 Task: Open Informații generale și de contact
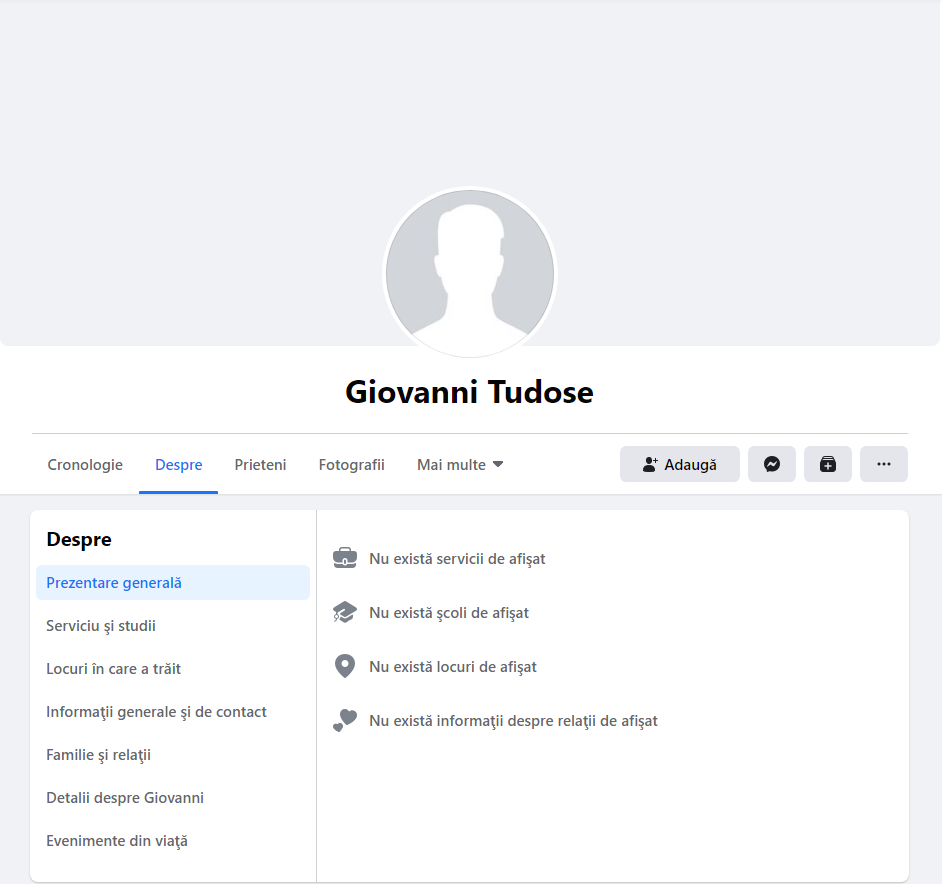(173, 712)
